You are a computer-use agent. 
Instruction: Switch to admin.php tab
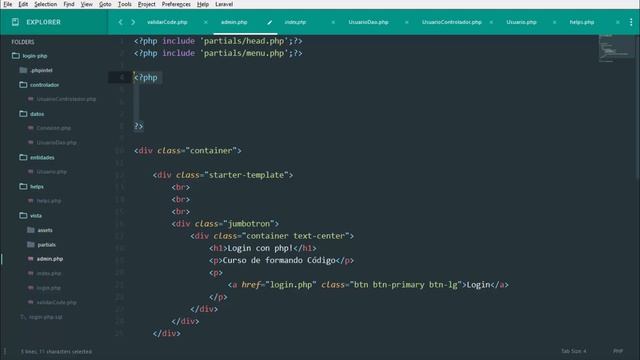tap(234, 22)
